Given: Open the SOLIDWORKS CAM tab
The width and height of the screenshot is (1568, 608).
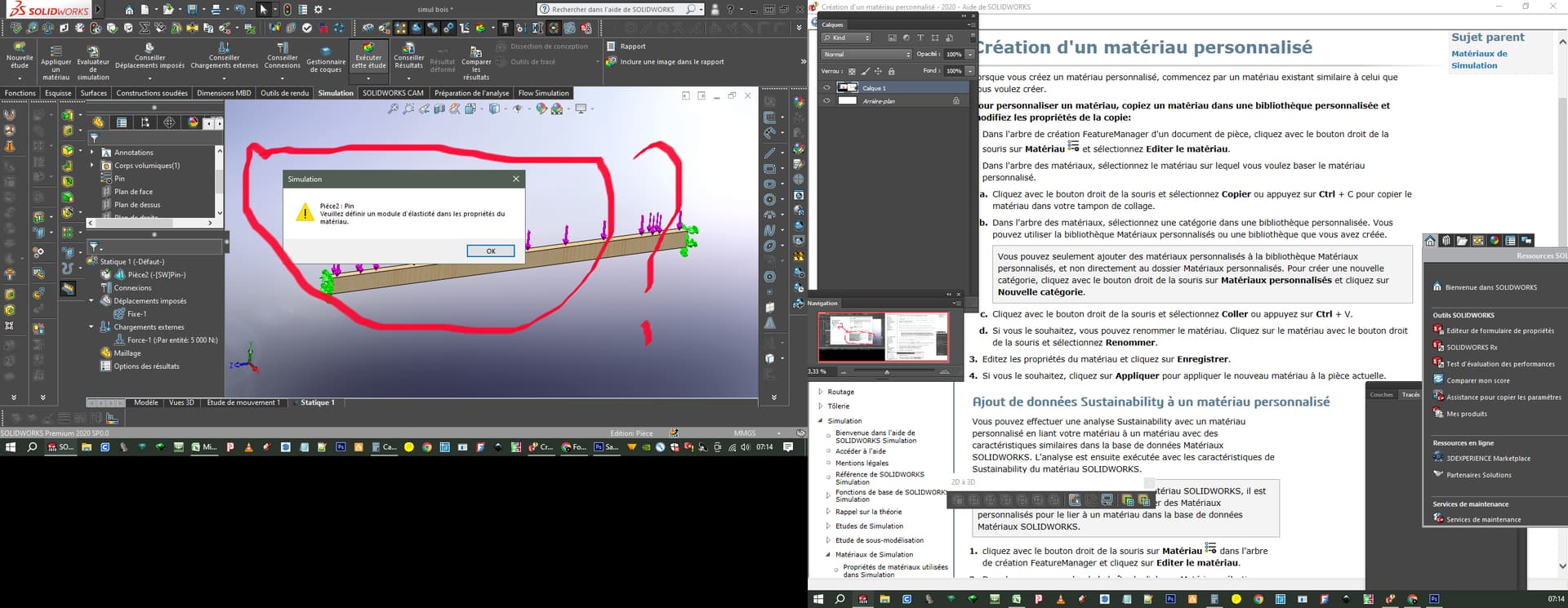Looking at the screenshot, I should 393,93.
